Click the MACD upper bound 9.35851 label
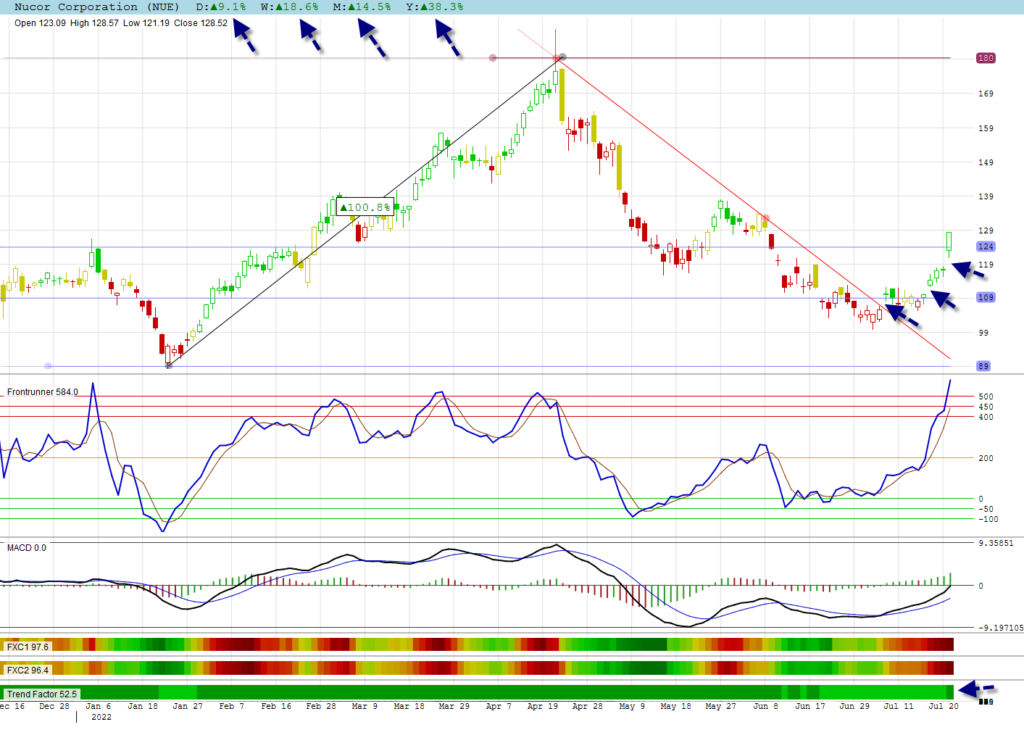Viewport: 1024px width, 735px height. click(x=996, y=543)
